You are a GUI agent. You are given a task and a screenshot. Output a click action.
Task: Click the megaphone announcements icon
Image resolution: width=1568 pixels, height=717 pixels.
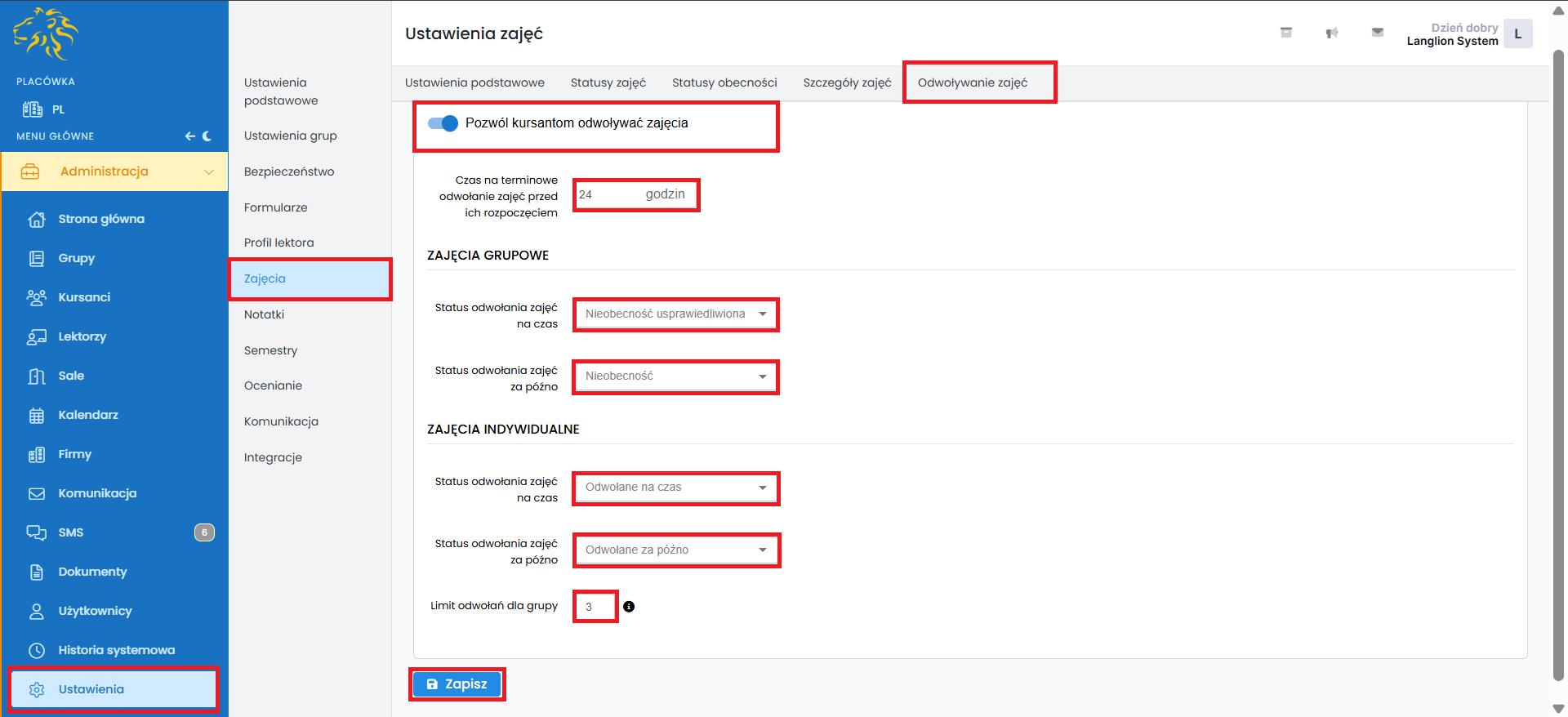1331,33
